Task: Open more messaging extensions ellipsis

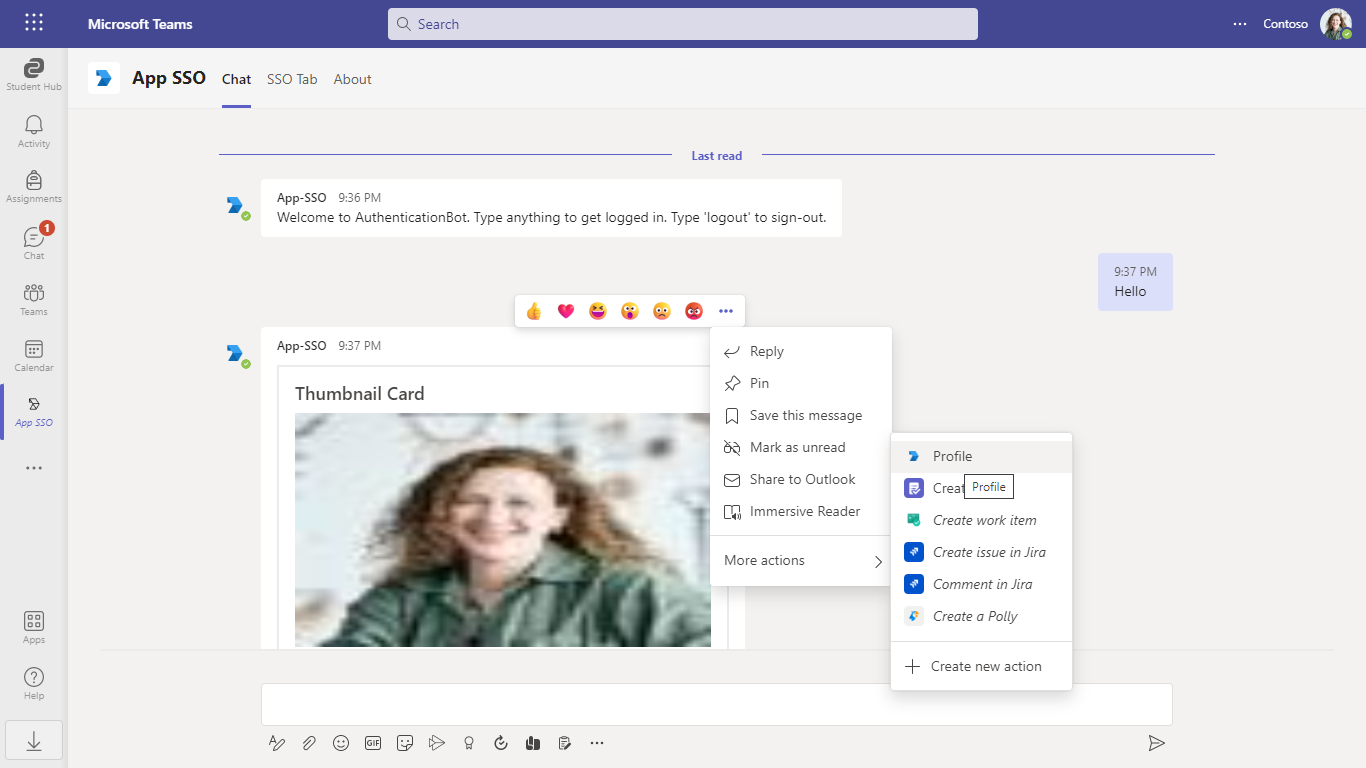Action: [597, 743]
